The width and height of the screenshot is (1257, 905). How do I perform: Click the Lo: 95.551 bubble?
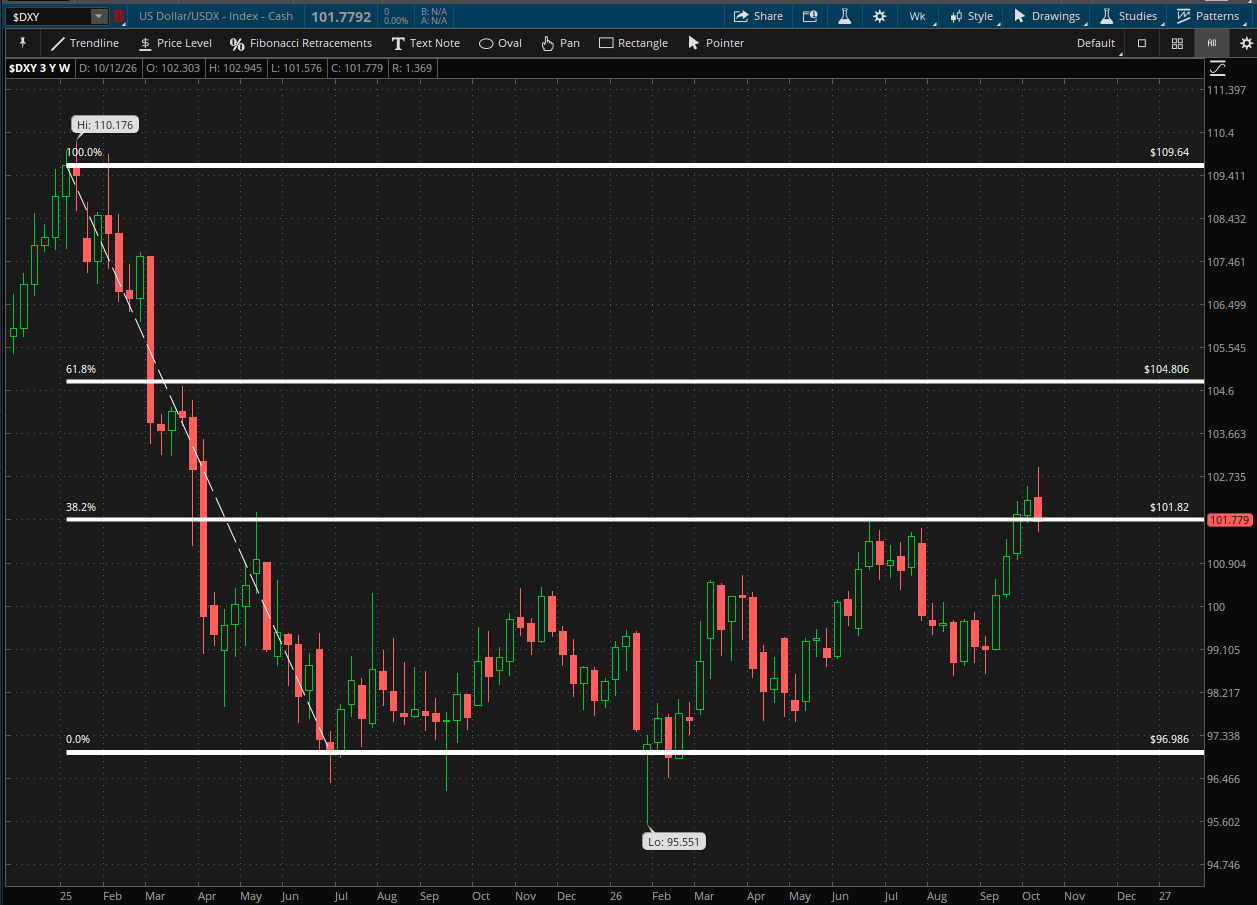click(673, 841)
